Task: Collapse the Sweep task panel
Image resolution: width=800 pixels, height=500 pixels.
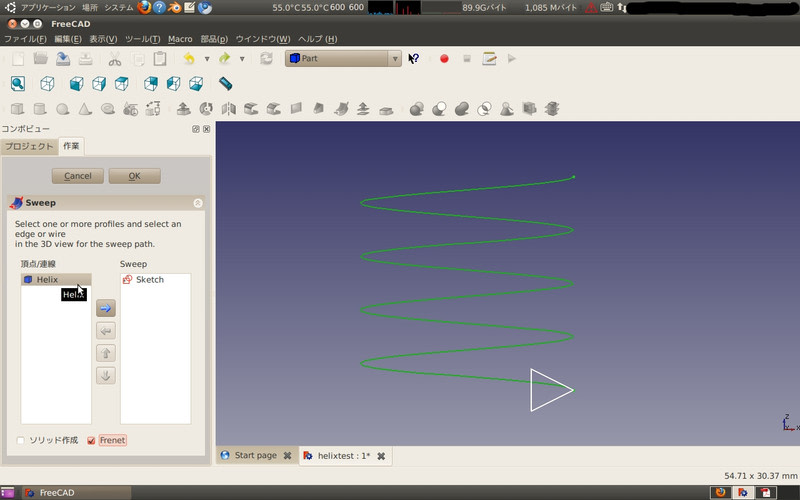Action: 198,203
